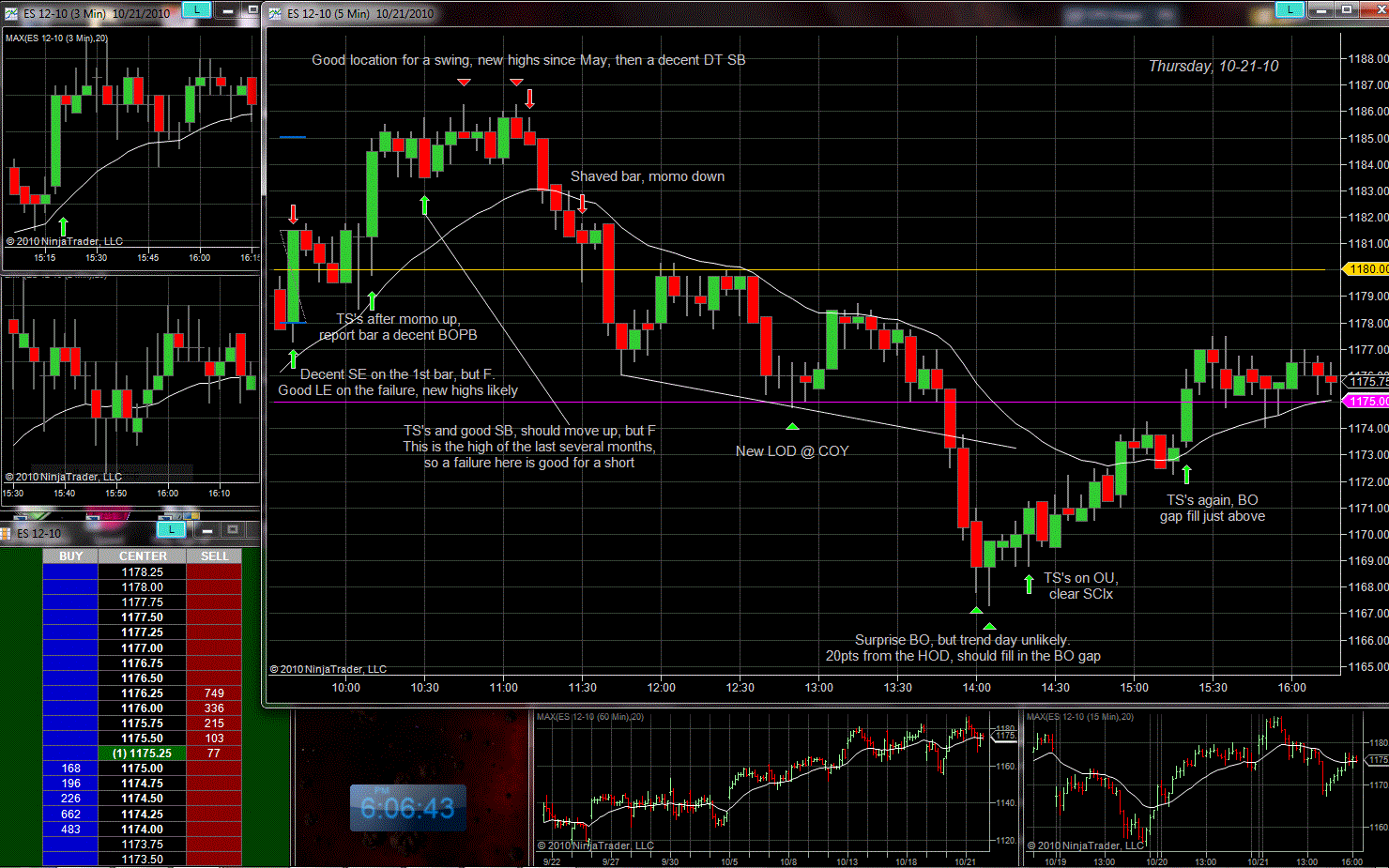
Task: Click the sell cell showing 749 at 1176.25
Action: coord(214,693)
